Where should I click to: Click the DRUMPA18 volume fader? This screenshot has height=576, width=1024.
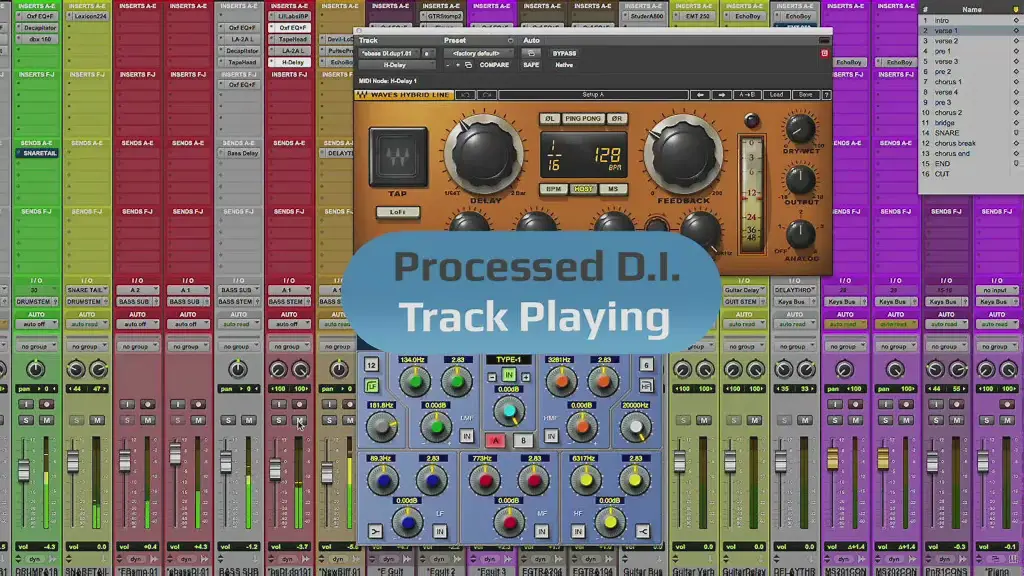[24, 470]
